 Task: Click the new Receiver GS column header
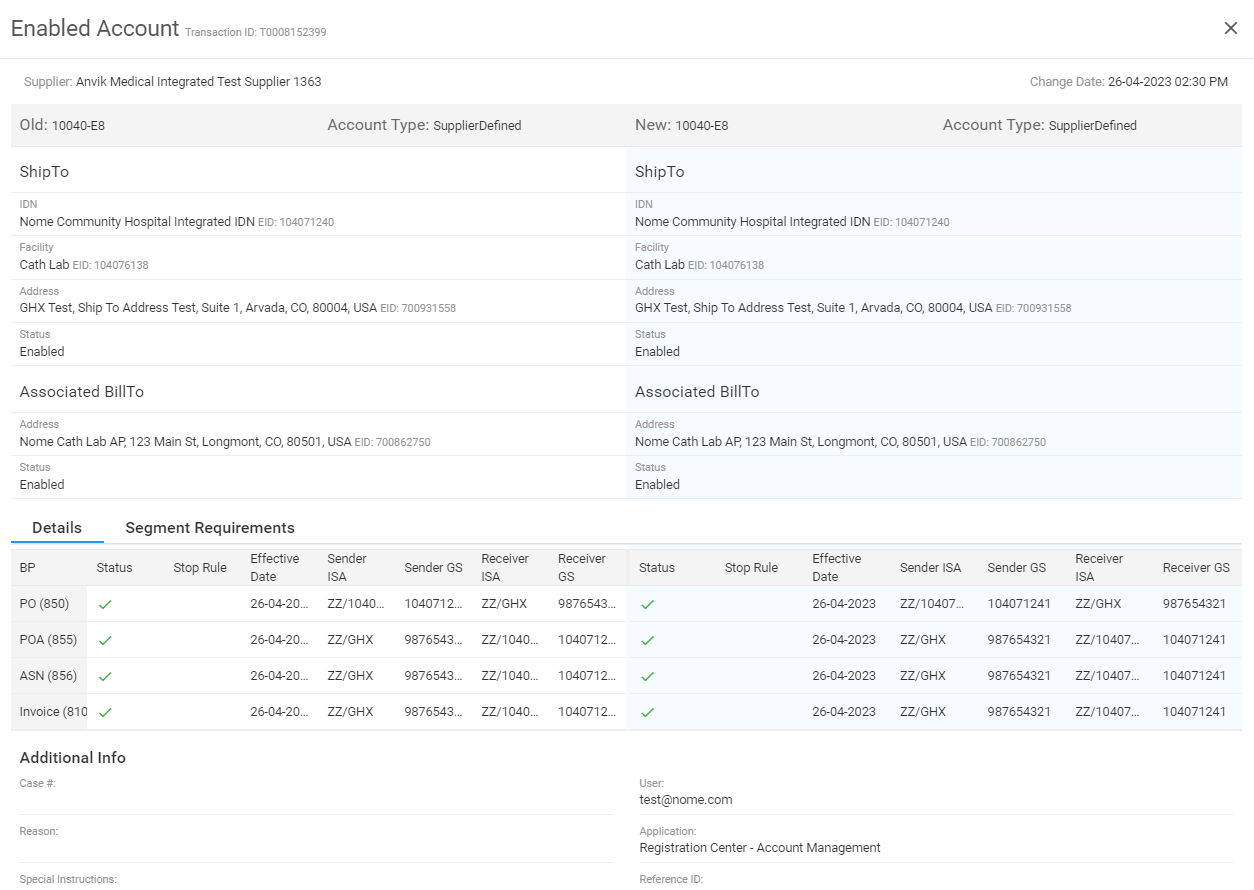click(1196, 568)
